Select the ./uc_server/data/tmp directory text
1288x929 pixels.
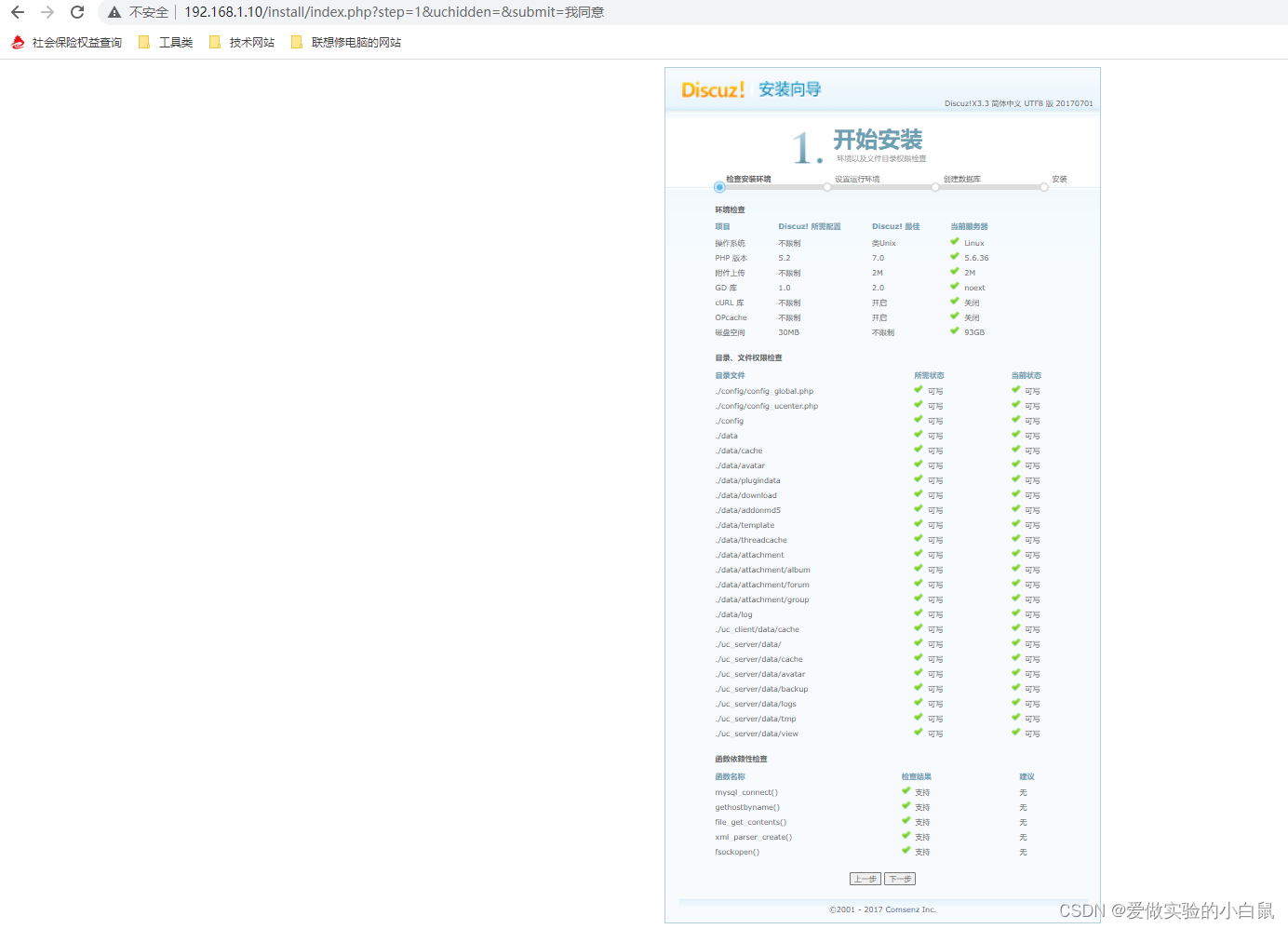pyautogui.click(x=756, y=719)
